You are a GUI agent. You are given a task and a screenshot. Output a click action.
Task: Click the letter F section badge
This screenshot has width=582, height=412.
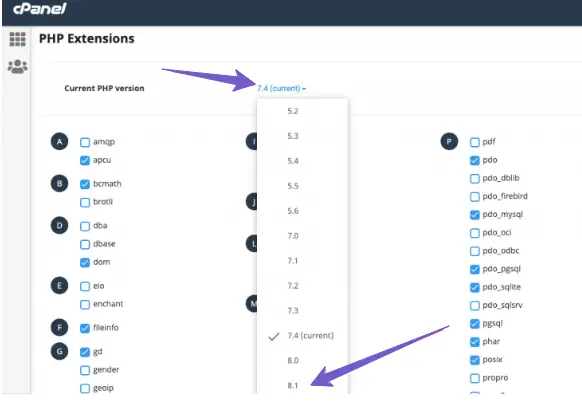click(x=59, y=327)
